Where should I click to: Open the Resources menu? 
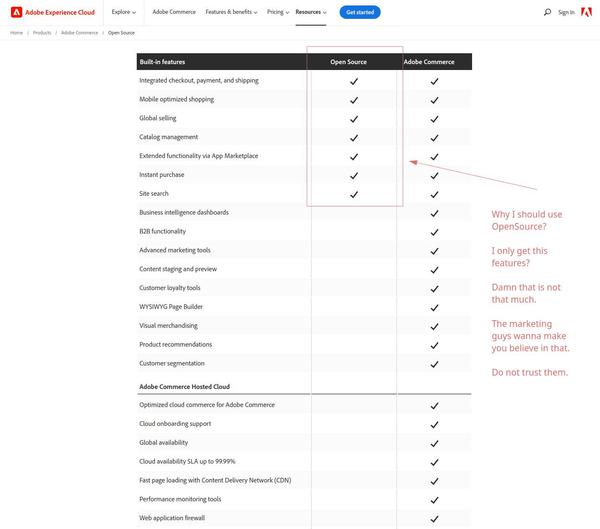(310, 12)
